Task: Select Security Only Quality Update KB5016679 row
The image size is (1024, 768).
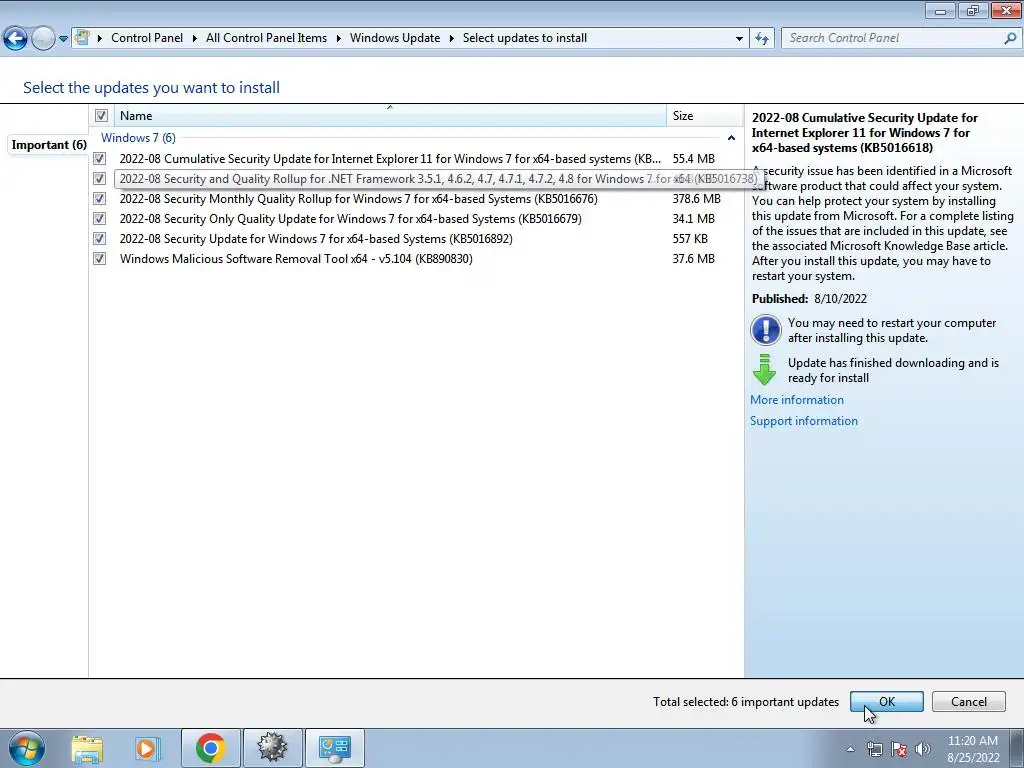Action: (416, 219)
